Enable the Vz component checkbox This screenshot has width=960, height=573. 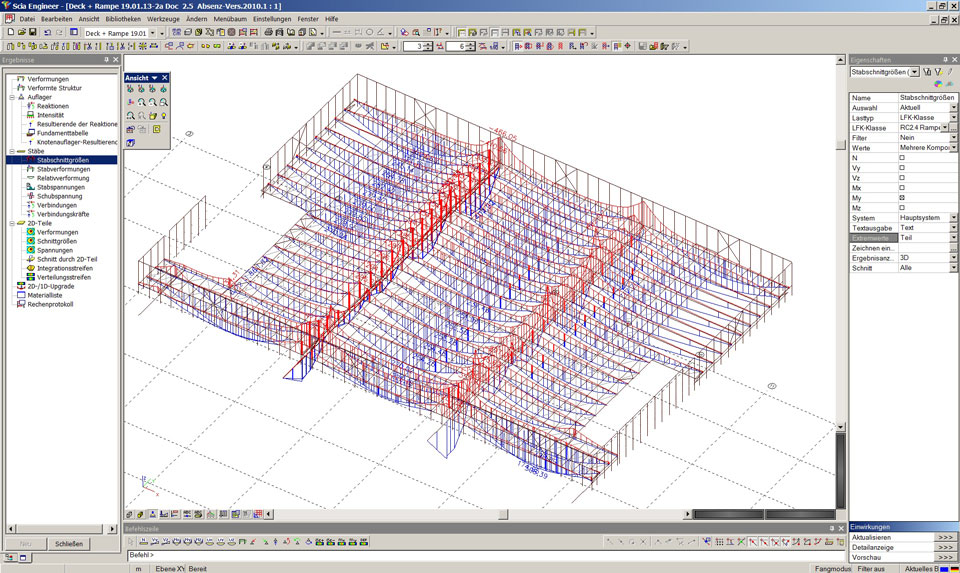(902, 178)
